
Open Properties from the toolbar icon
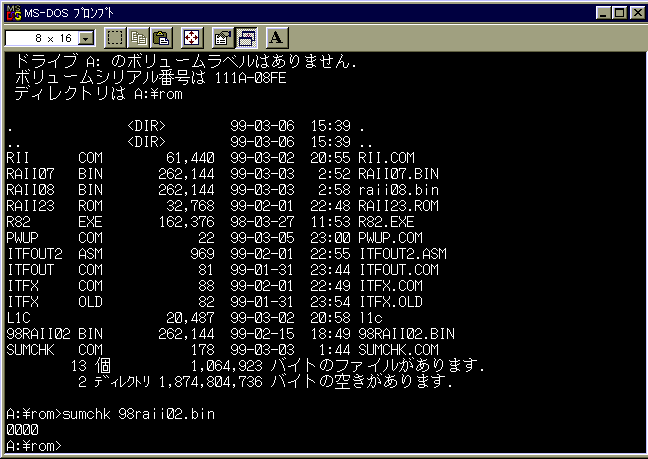[223, 38]
